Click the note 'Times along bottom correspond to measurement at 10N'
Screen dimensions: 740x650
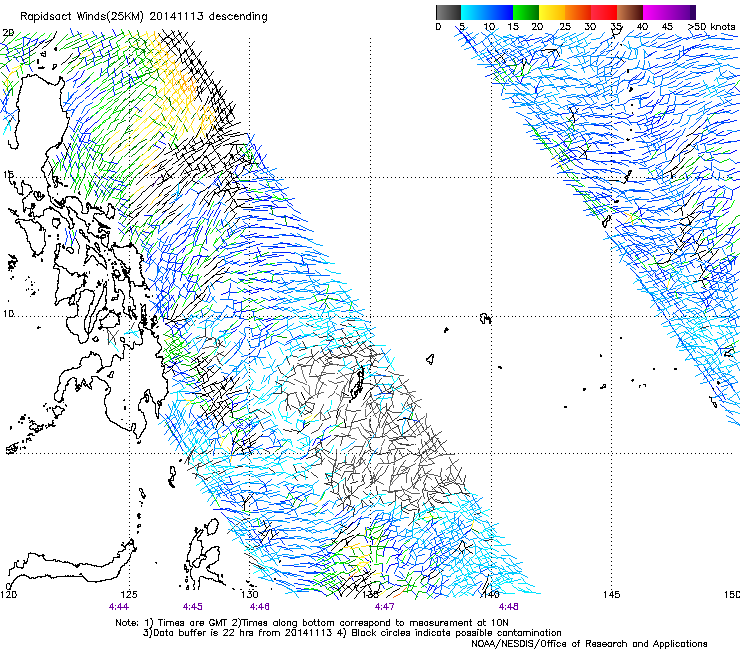click(x=374, y=623)
